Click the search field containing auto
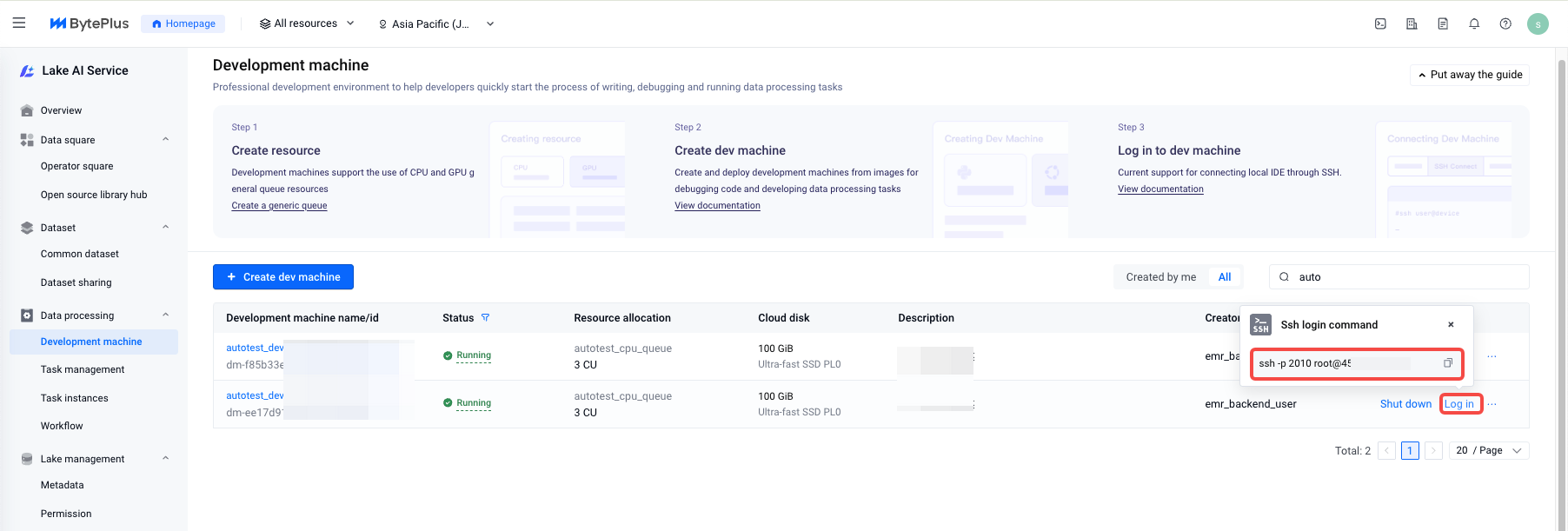 (1408, 277)
